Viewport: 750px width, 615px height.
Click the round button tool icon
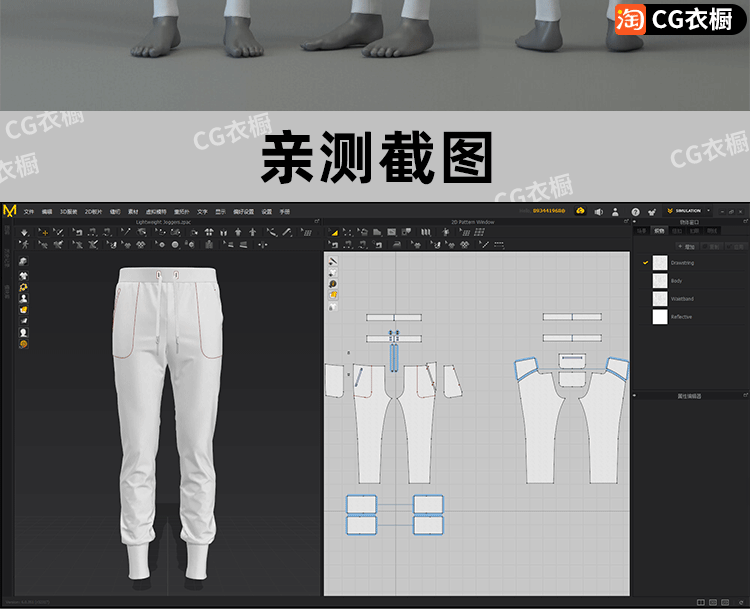pyautogui.click(x=175, y=245)
